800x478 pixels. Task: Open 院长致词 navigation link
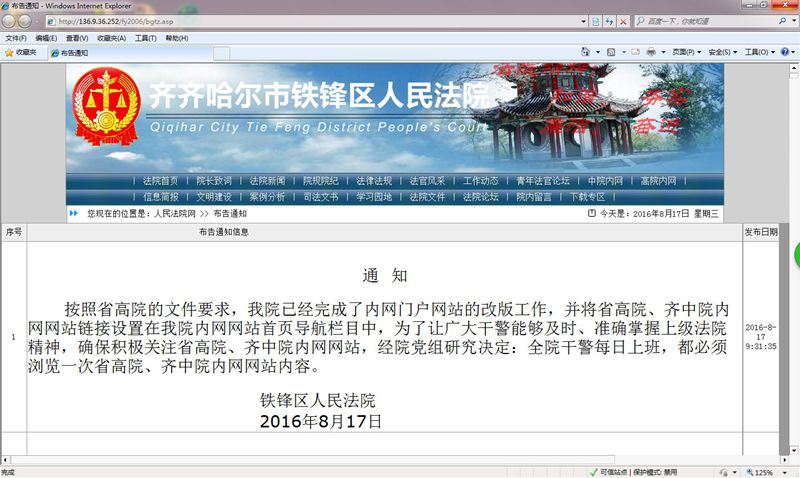click(214, 181)
